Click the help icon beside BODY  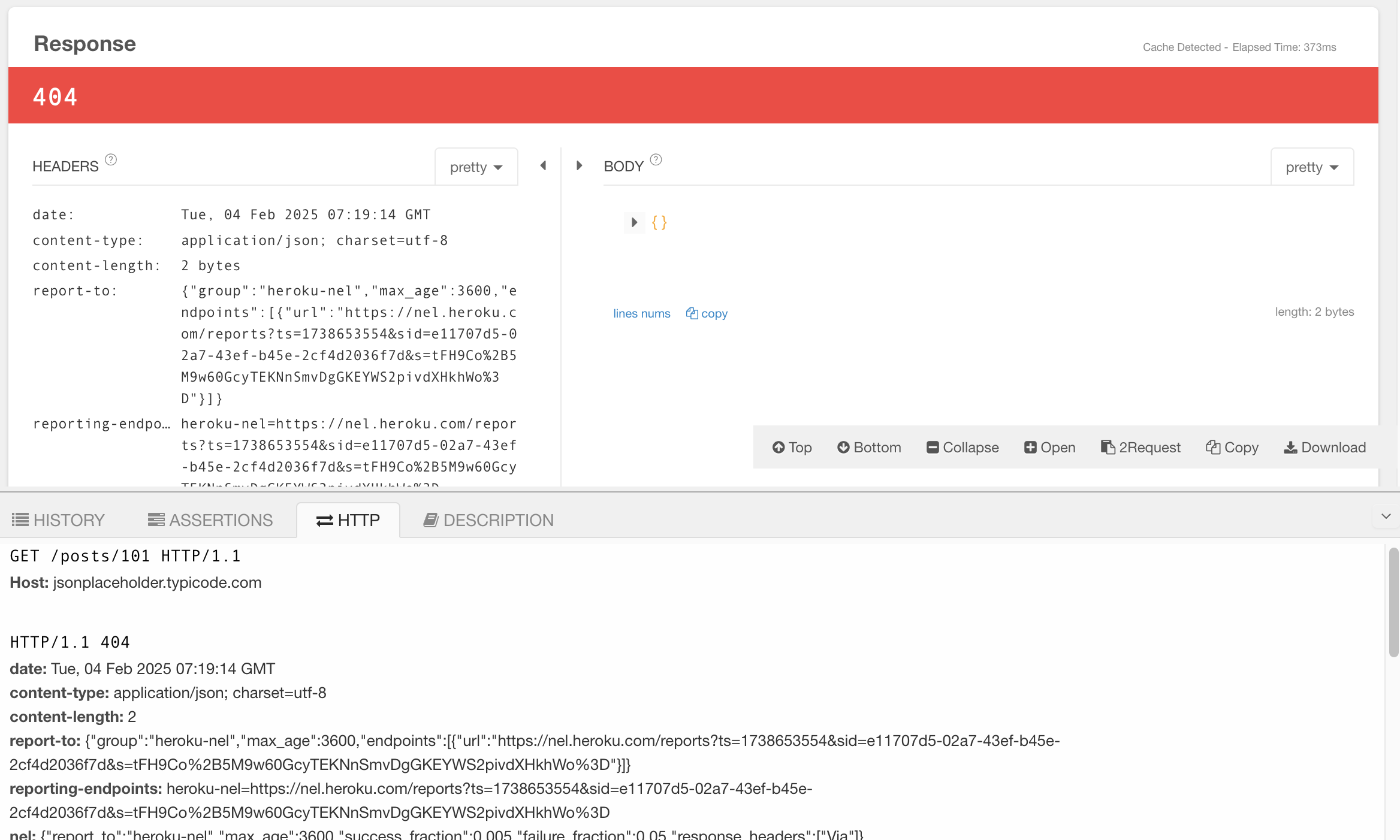(656, 160)
